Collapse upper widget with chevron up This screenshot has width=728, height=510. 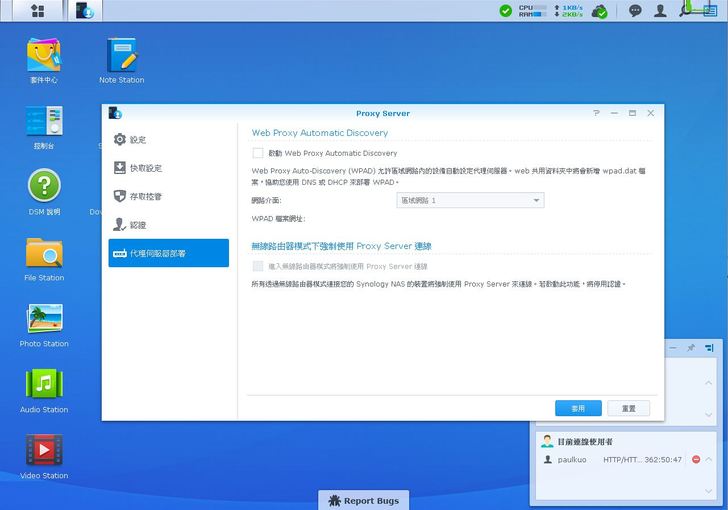coord(708,383)
